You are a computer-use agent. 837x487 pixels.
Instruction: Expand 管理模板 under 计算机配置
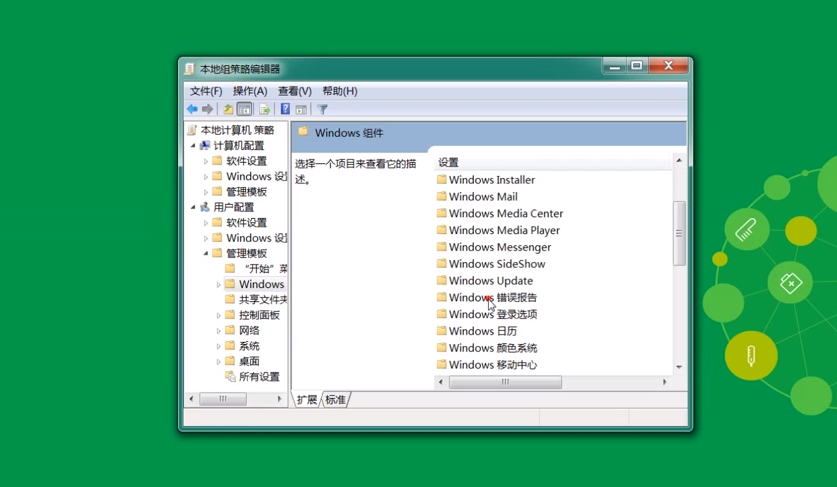[206, 192]
